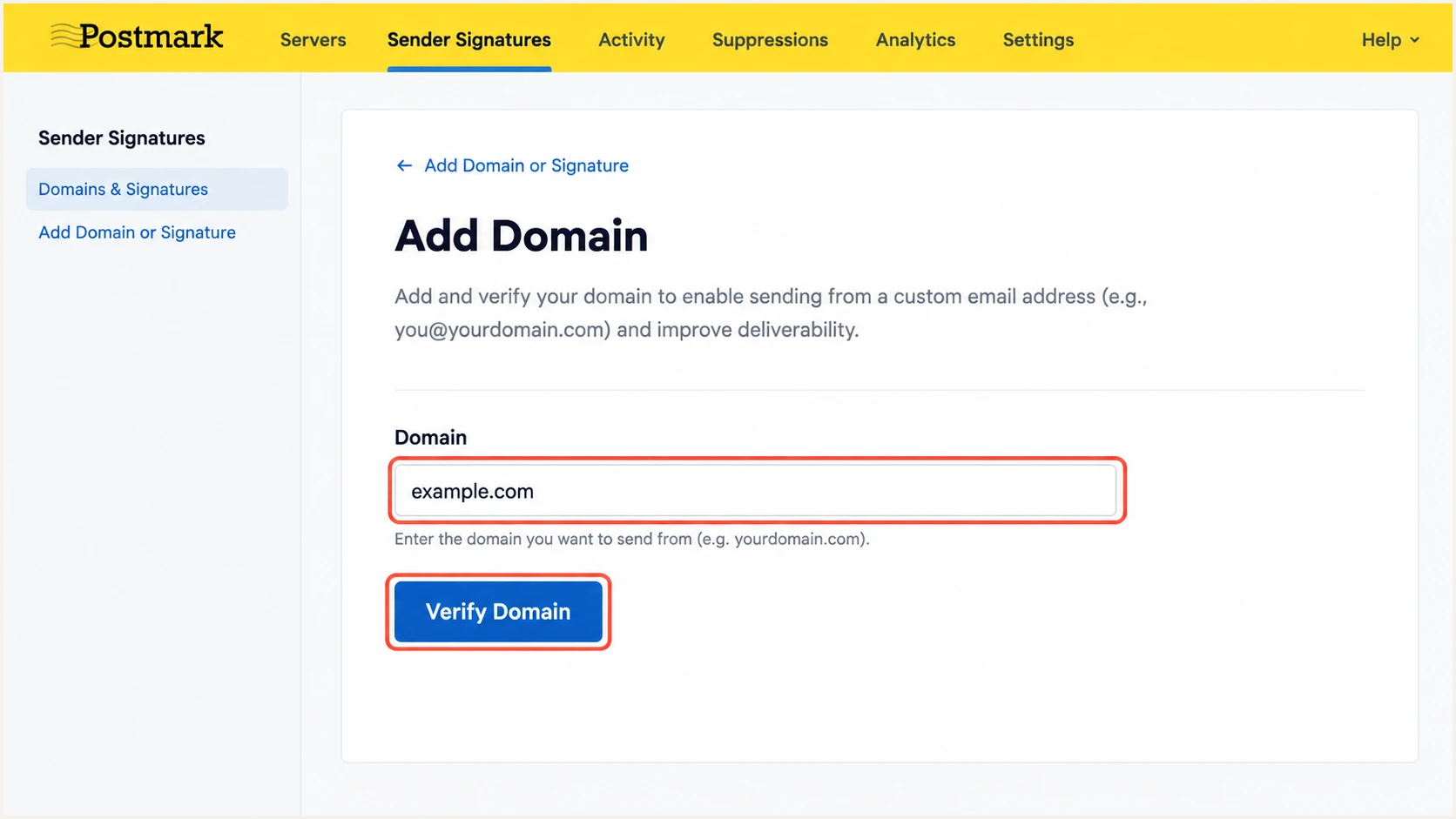This screenshot has height=819, width=1456.
Task: Click the back arrow icon above Add Domain
Action: [404, 165]
